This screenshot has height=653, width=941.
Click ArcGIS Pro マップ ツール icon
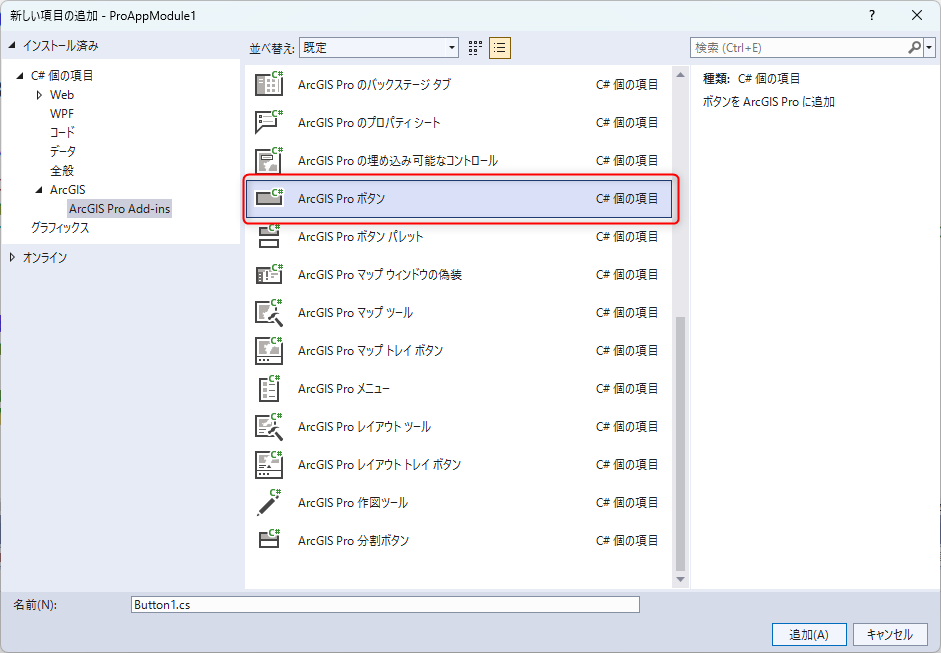(268, 312)
